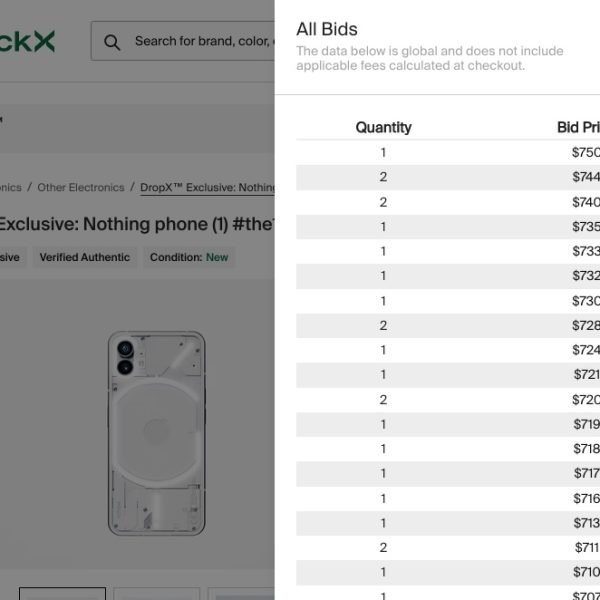Click the Nothing phone product image
Screen dimensions: 600x600
pyautogui.click(x=156, y=432)
